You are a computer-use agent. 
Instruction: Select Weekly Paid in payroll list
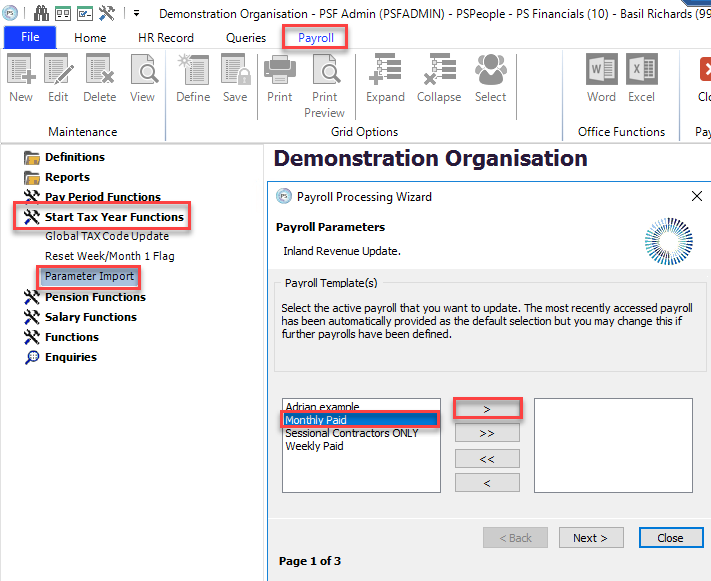tap(314, 446)
